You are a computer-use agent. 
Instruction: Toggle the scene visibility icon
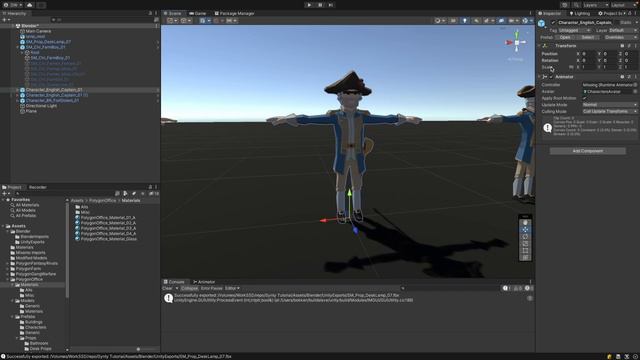pyautogui.click(x=501, y=20)
